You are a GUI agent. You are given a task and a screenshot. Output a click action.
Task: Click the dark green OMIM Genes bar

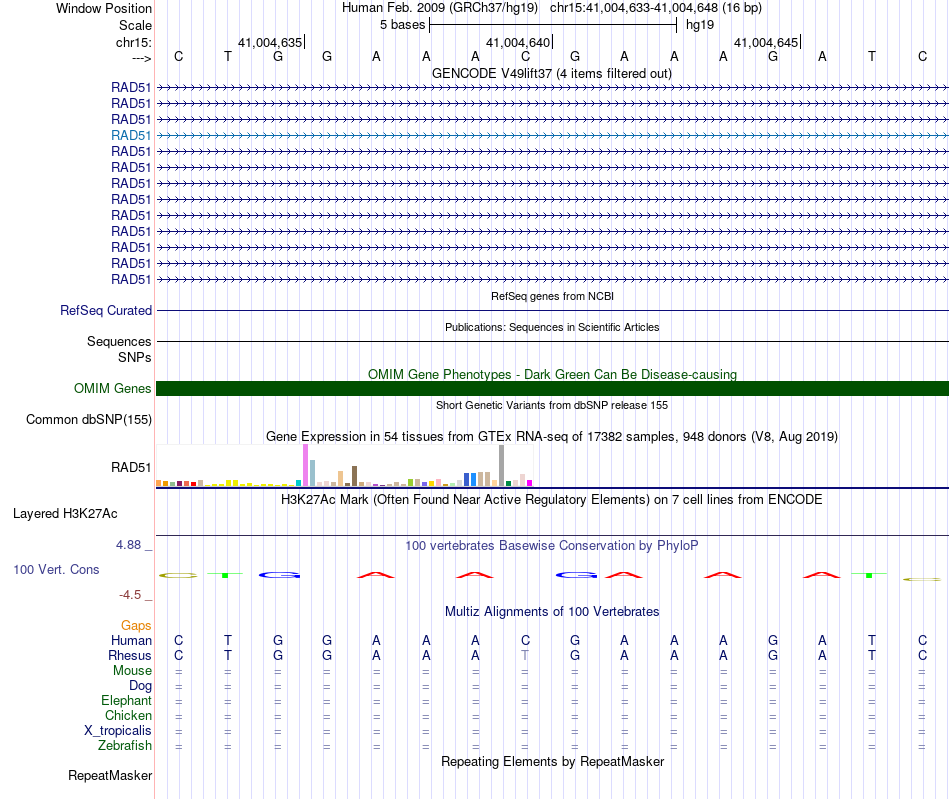[552, 388]
